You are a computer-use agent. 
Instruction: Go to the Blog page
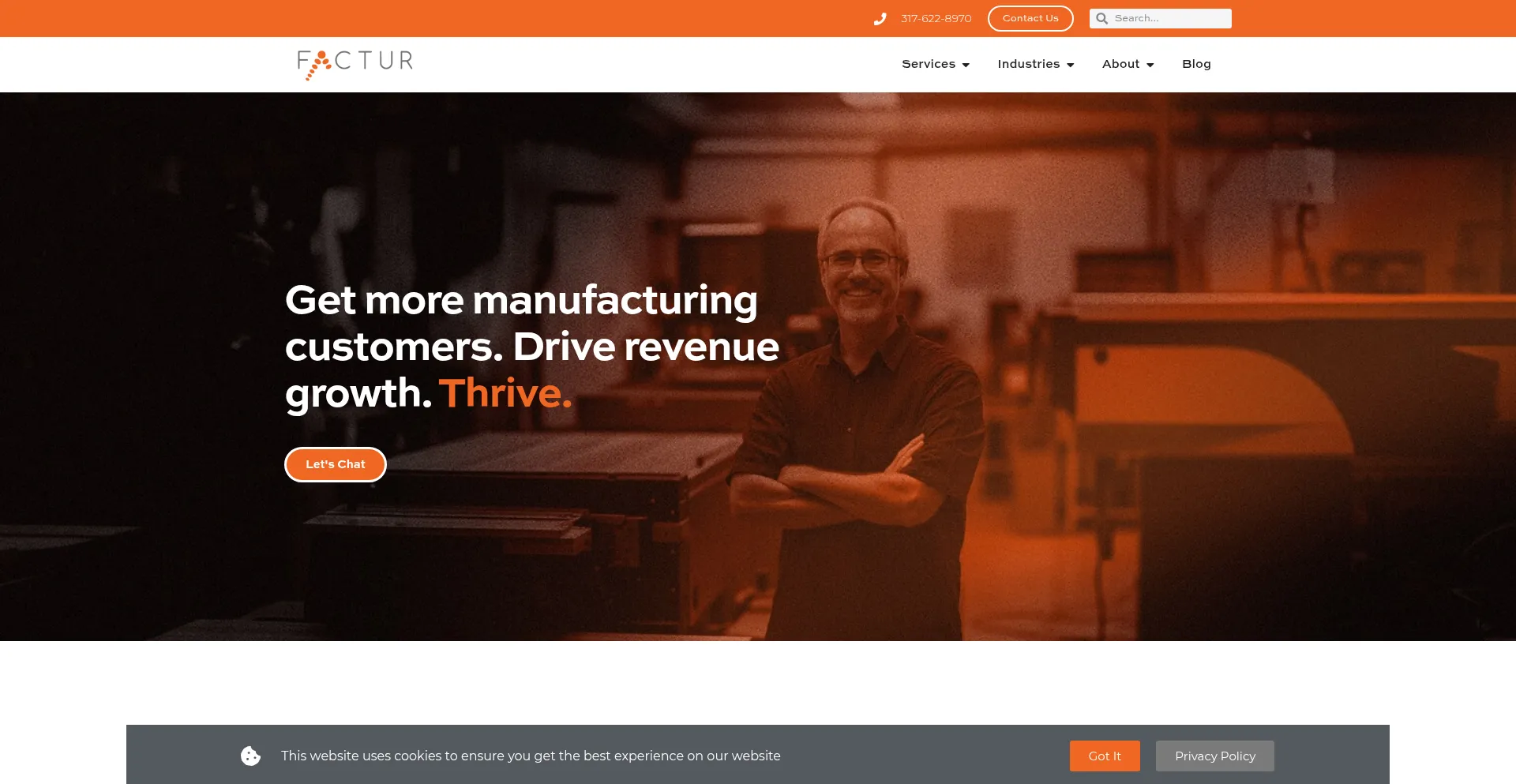[1196, 64]
